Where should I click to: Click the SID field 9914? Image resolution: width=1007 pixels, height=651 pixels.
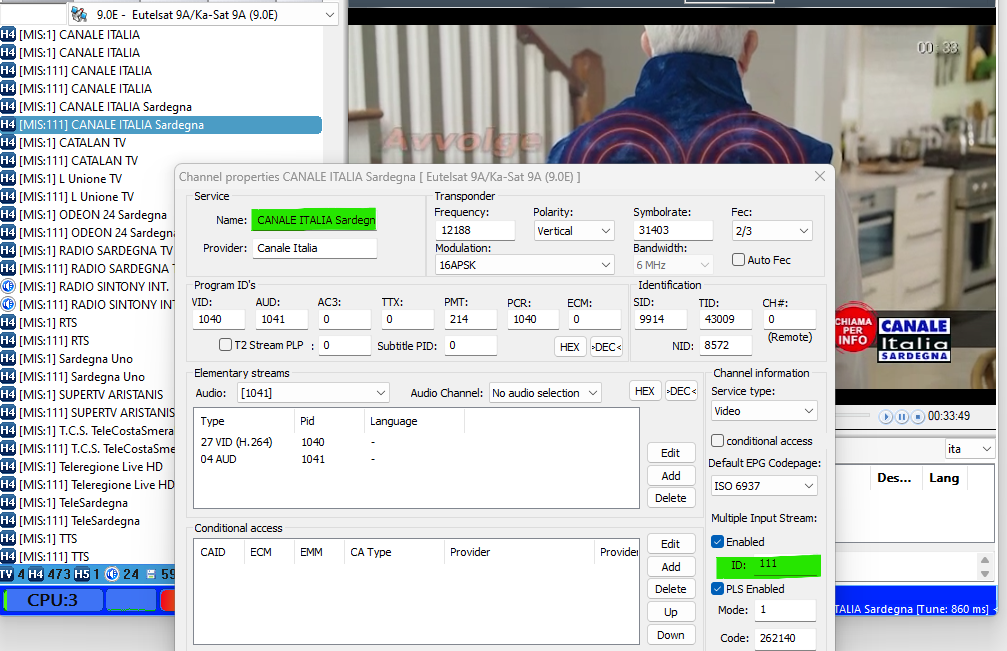660,319
